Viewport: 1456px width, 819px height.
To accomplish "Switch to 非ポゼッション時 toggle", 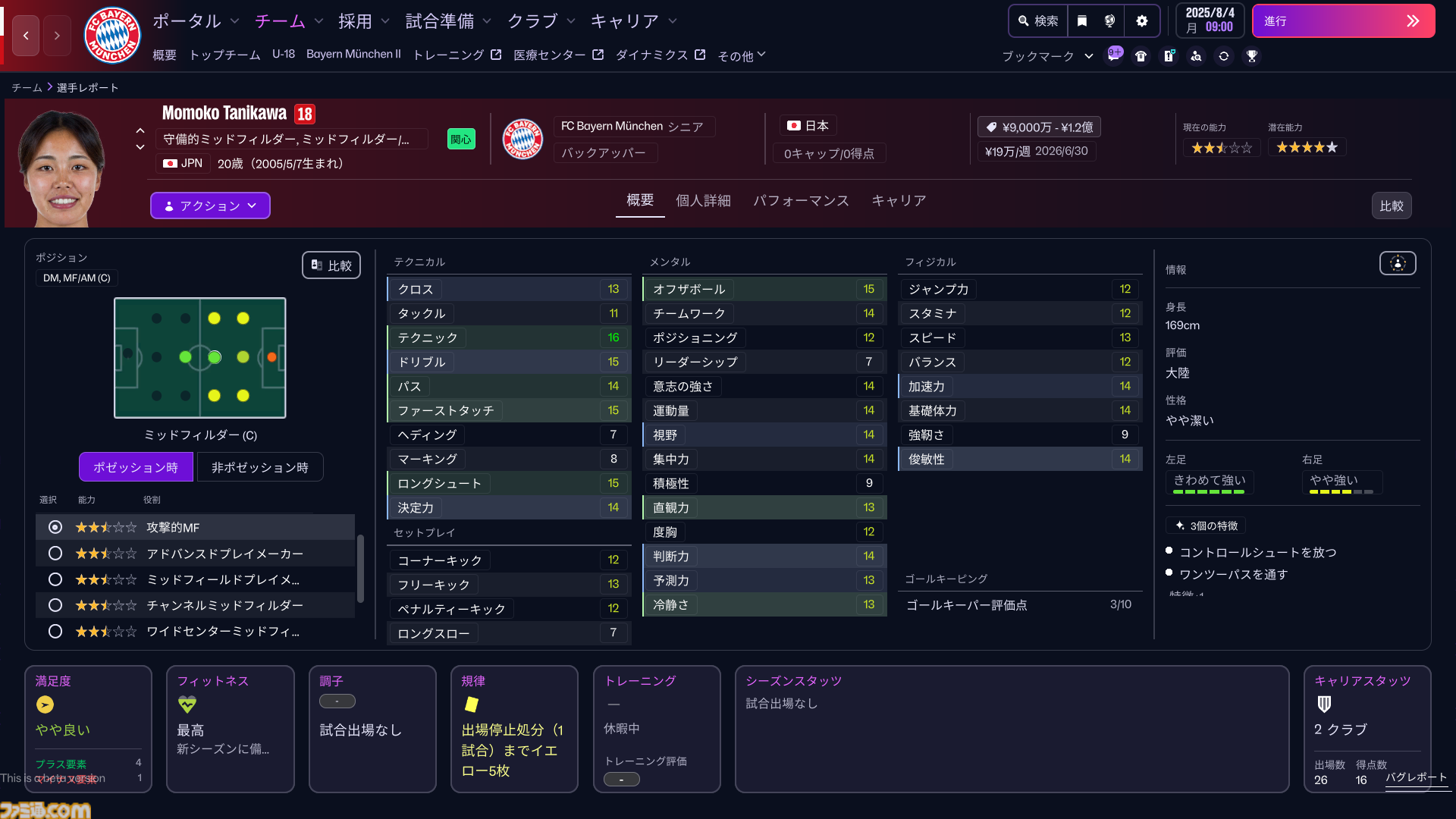I will pyautogui.click(x=260, y=467).
